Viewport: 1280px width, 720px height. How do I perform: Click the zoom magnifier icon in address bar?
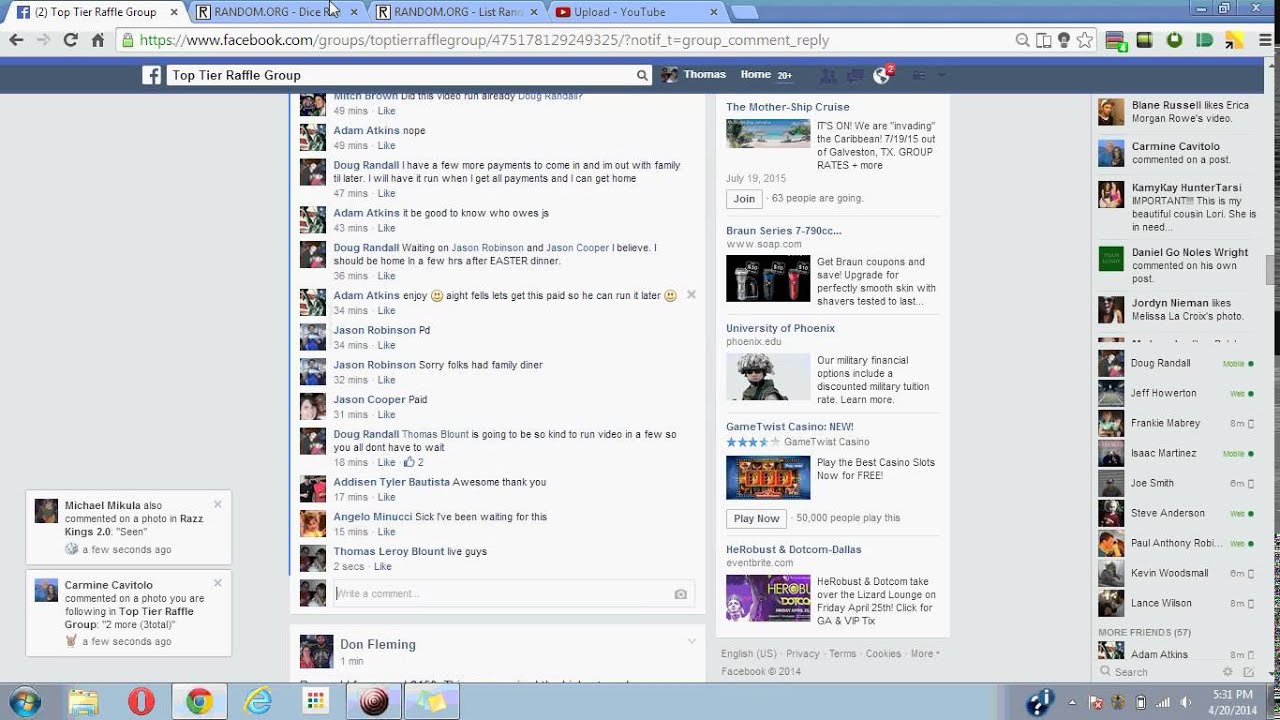[1022, 40]
